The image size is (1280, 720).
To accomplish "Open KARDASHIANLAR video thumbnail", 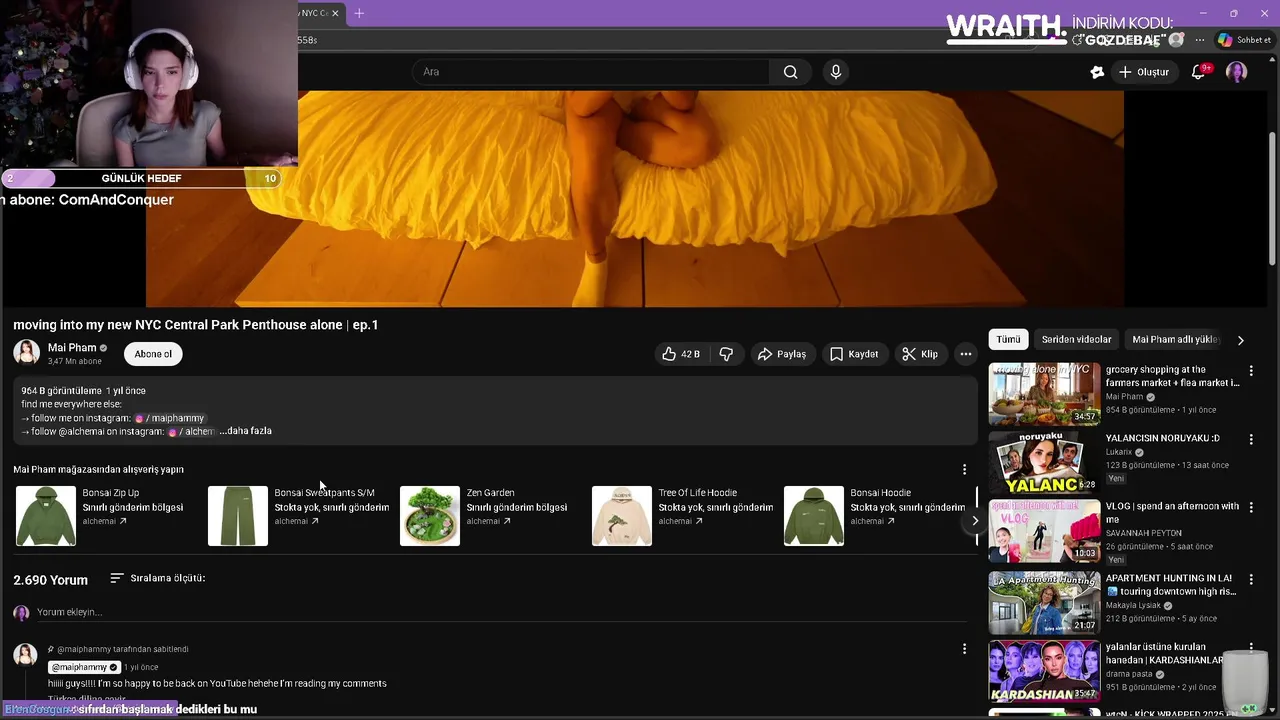I will coord(1044,671).
